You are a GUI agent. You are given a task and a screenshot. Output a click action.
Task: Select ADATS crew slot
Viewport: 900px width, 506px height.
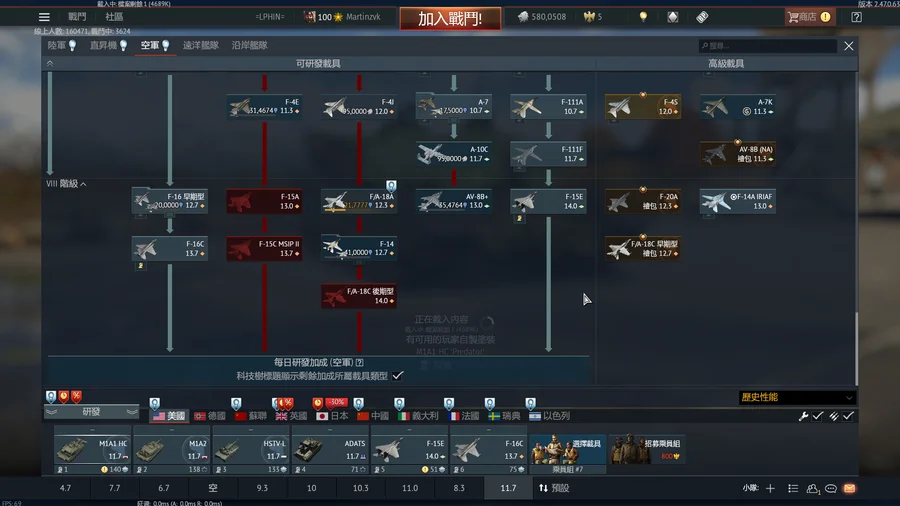[329, 450]
